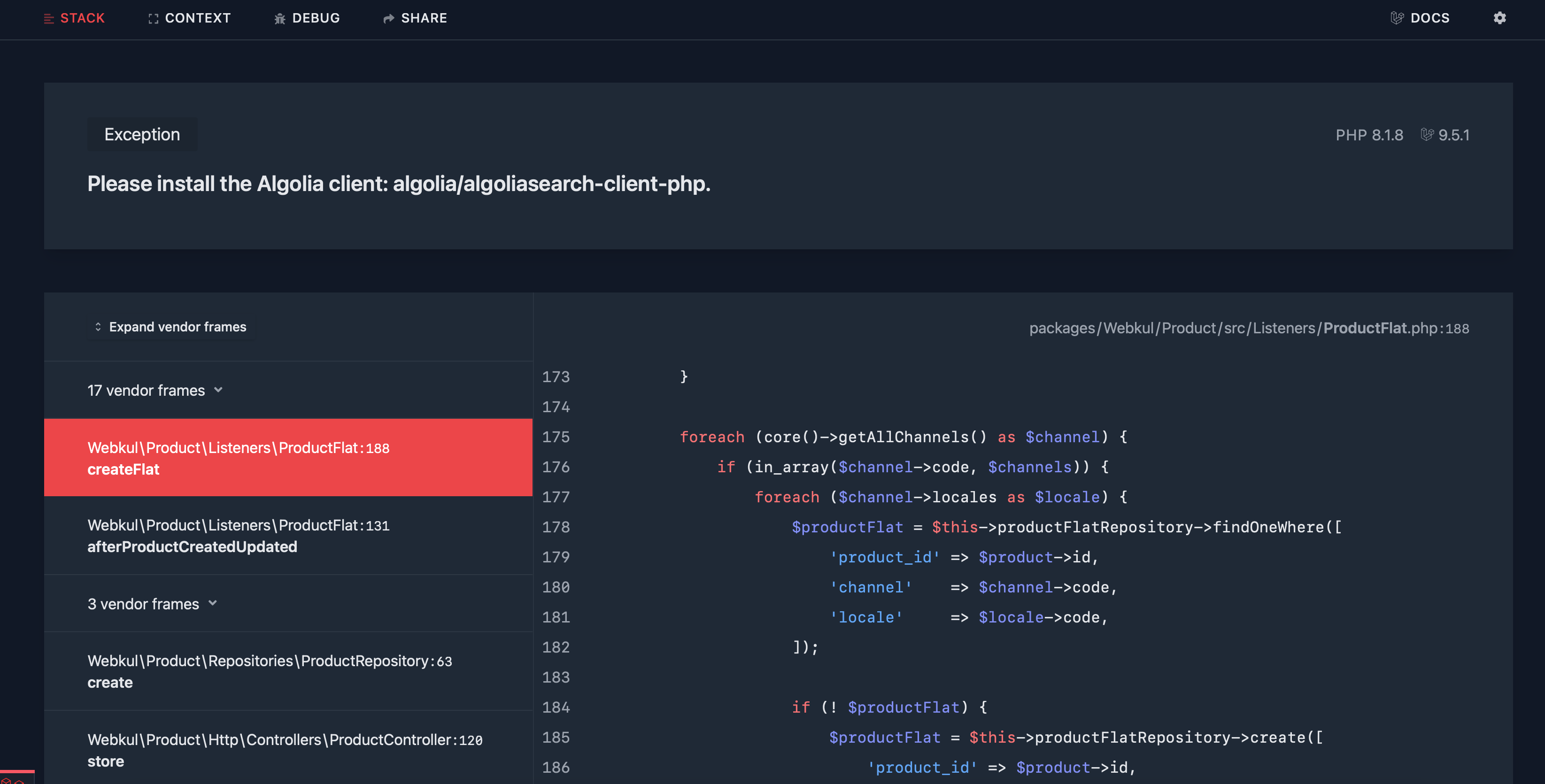The width and height of the screenshot is (1545, 784).
Task: Click code line with findOneWhere call
Action: (1066, 527)
